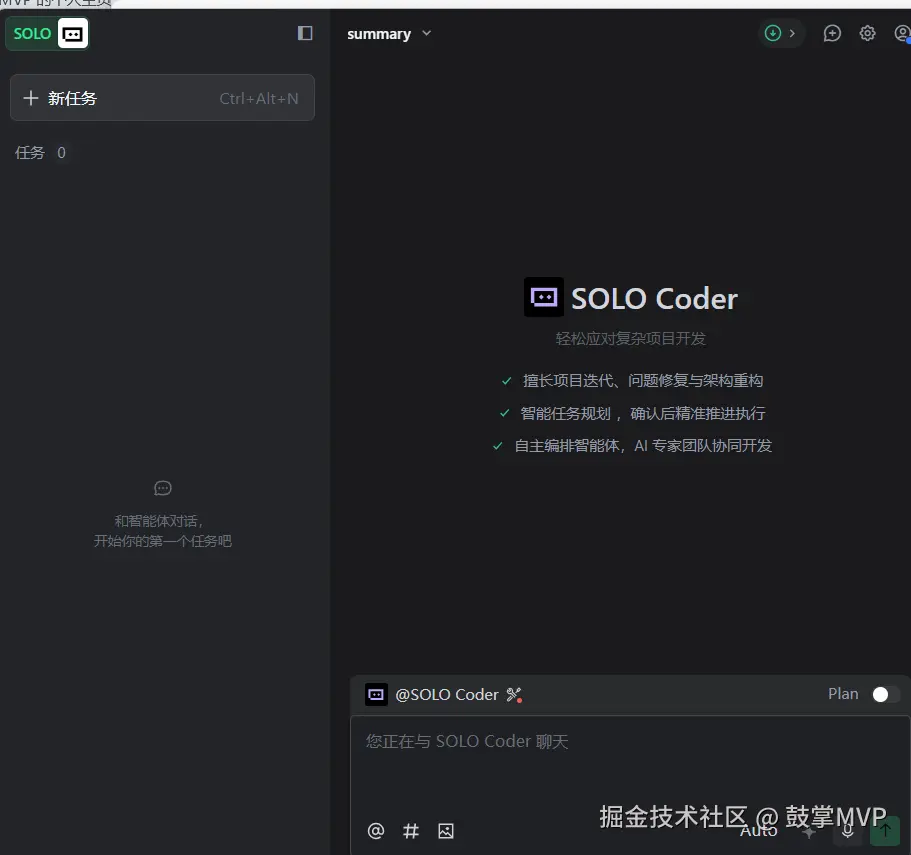The image size is (911, 855).
Task: Click text 自主编排智能体，AI 专家团队协同开发
Action: tap(643, 446)
